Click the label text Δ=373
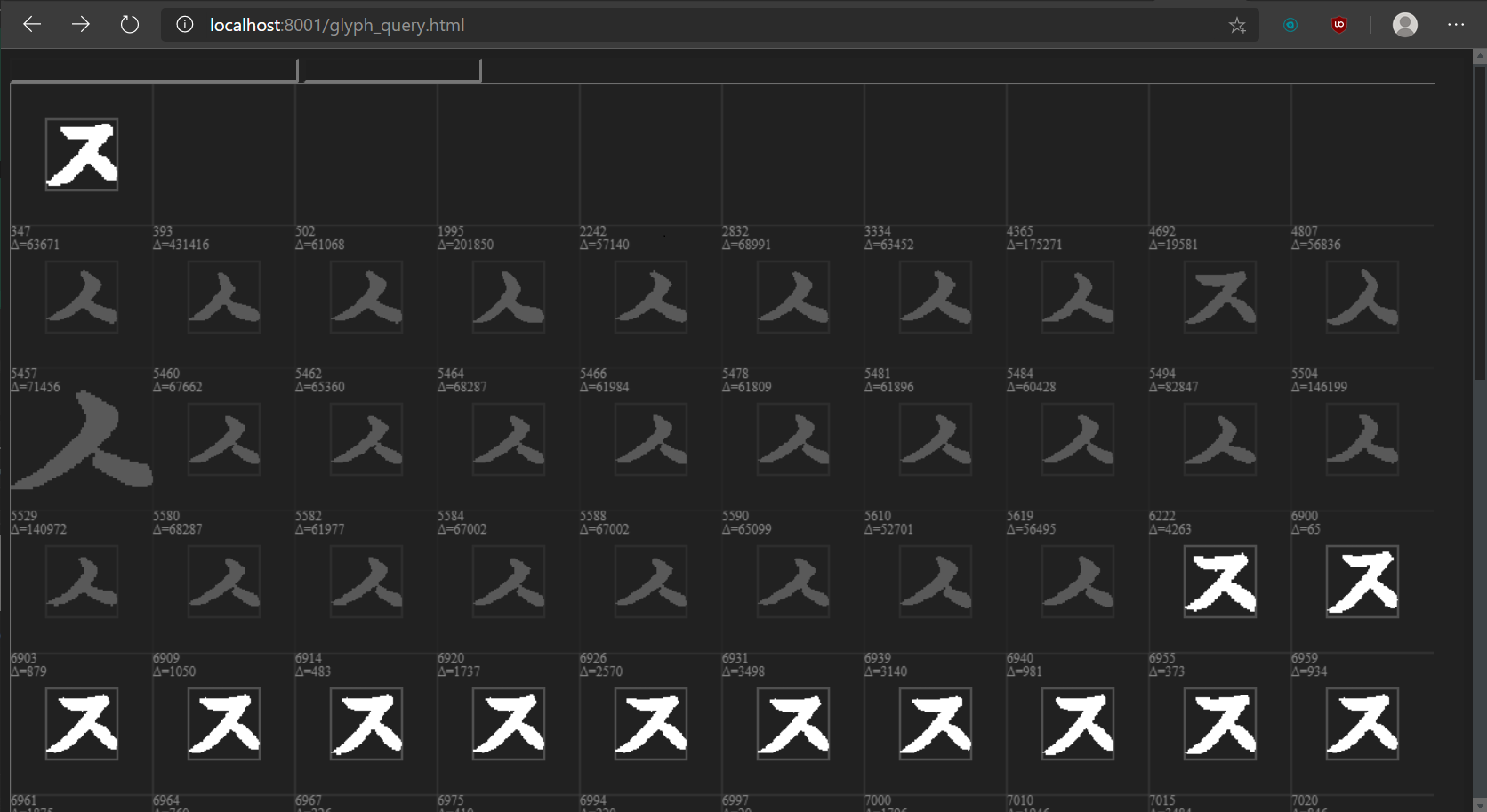This screenshot has width=1487, height=812. click(1167, 671)
